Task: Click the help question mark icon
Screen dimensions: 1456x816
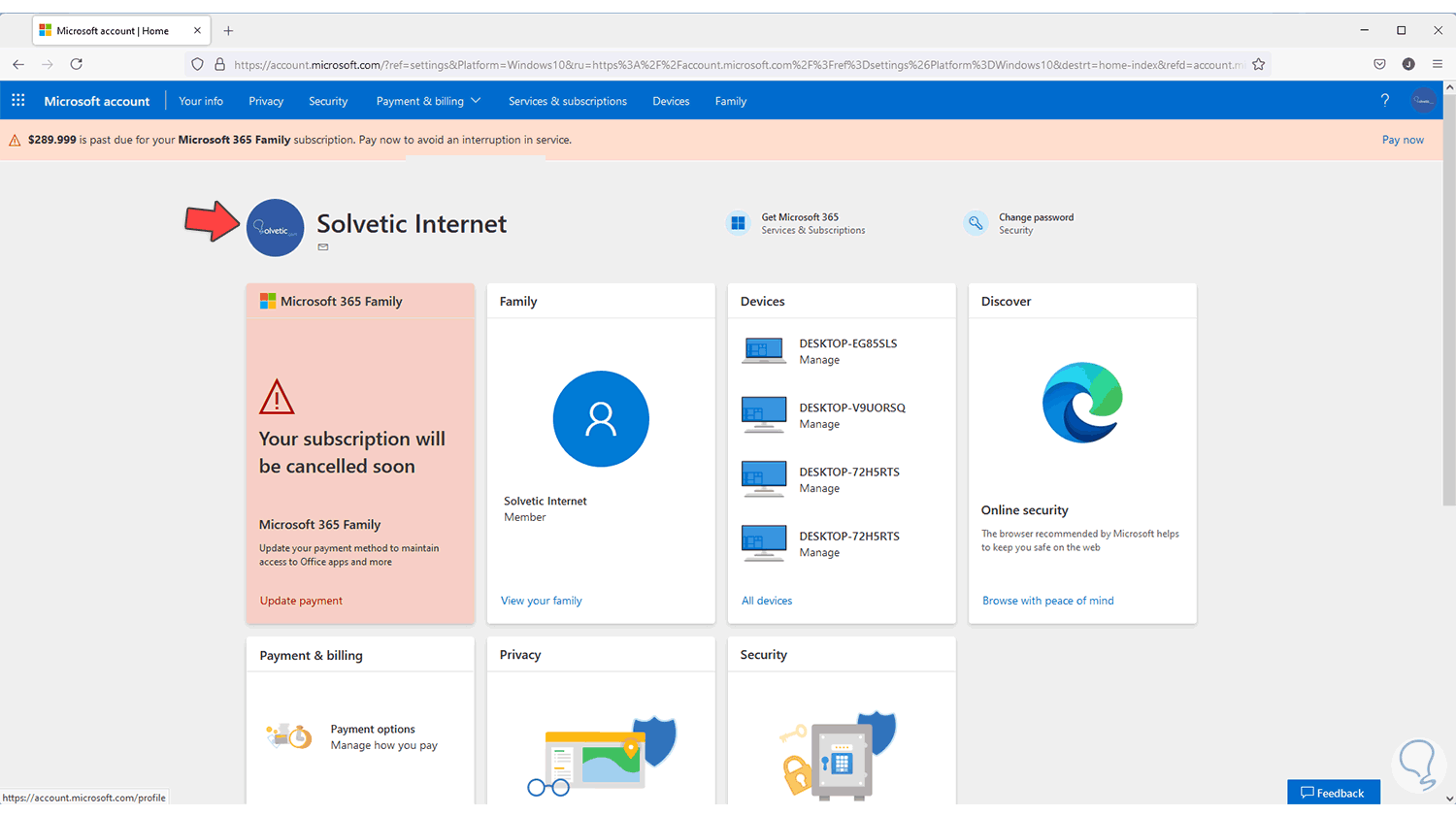Action: pyautogui.click(x=1384, y=100)
